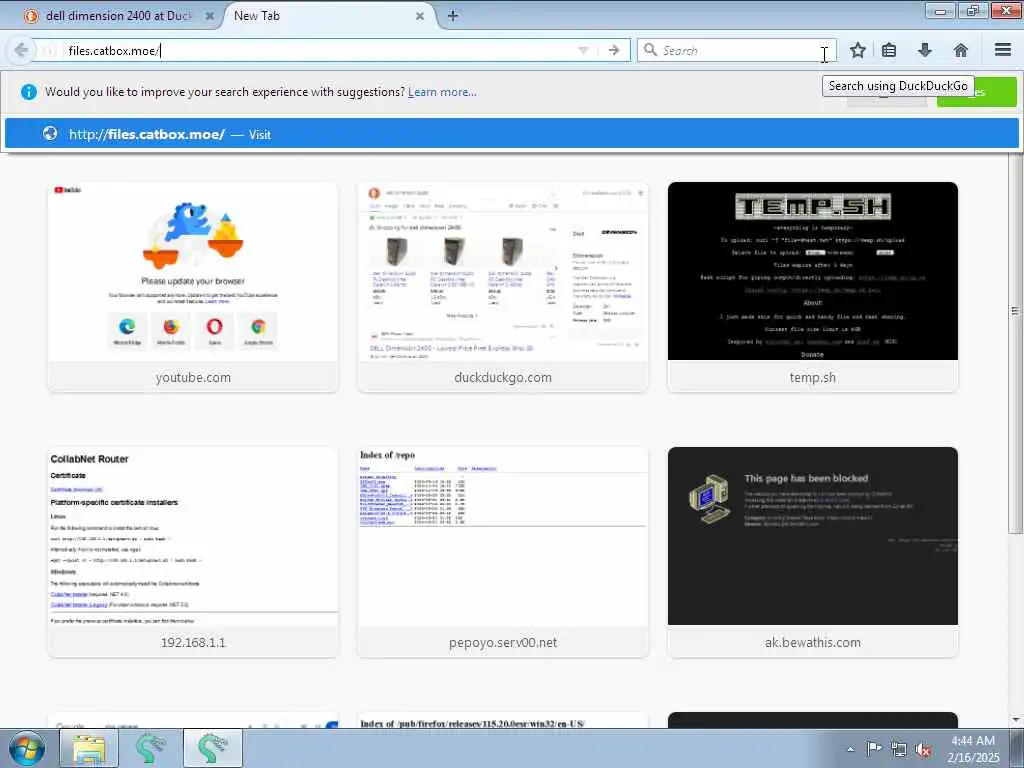This screenshot has height=768, width=1024.
Task: Open File Explorer from the taskbar
Action: tap(89, 748)
